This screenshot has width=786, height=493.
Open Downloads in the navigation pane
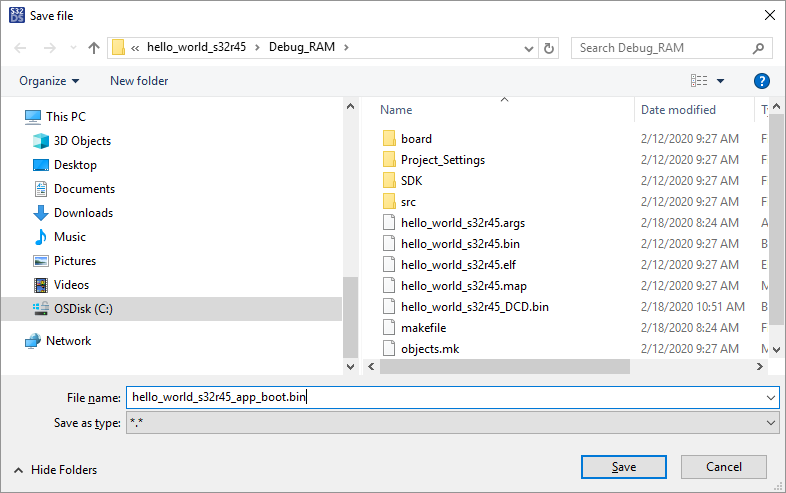[83, 213]
